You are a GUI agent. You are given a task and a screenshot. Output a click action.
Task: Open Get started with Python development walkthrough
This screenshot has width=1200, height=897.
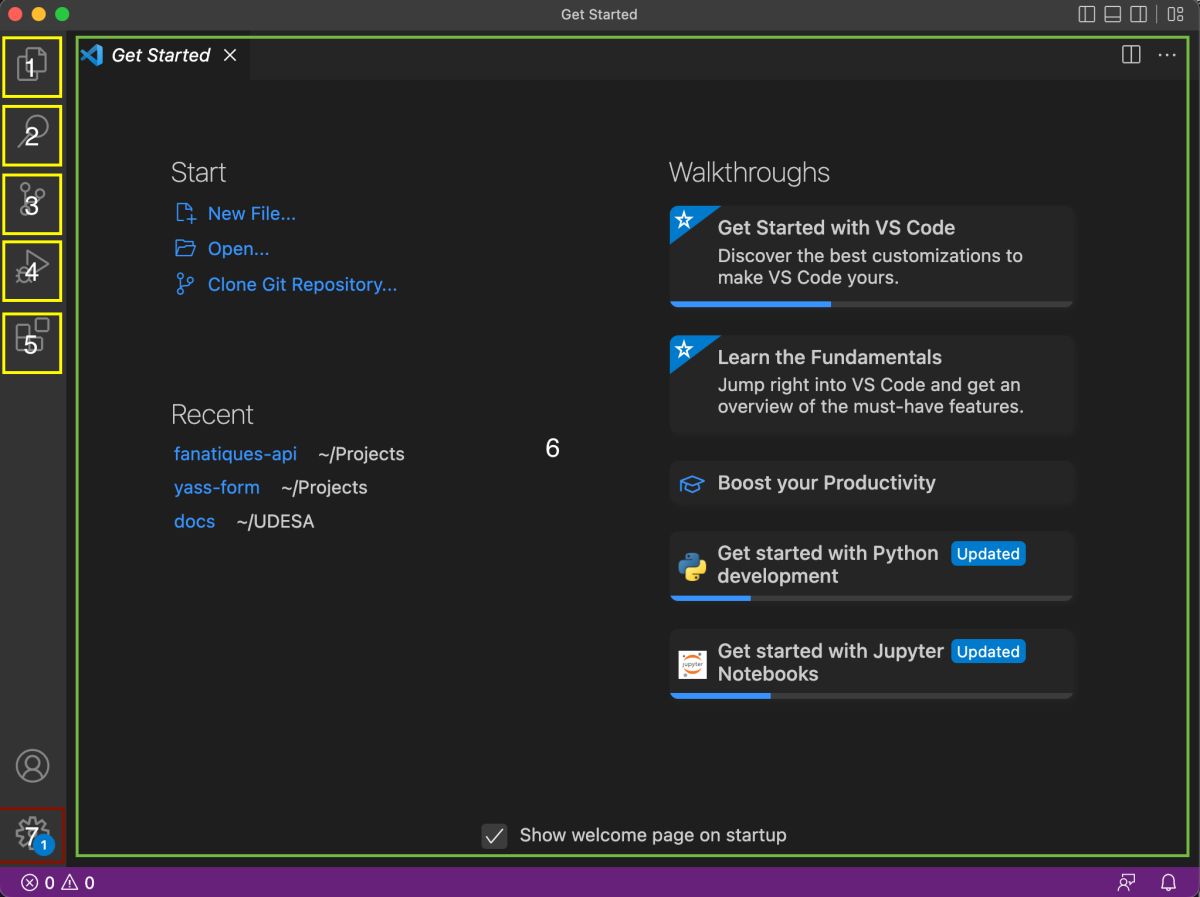tap(872, 566)
